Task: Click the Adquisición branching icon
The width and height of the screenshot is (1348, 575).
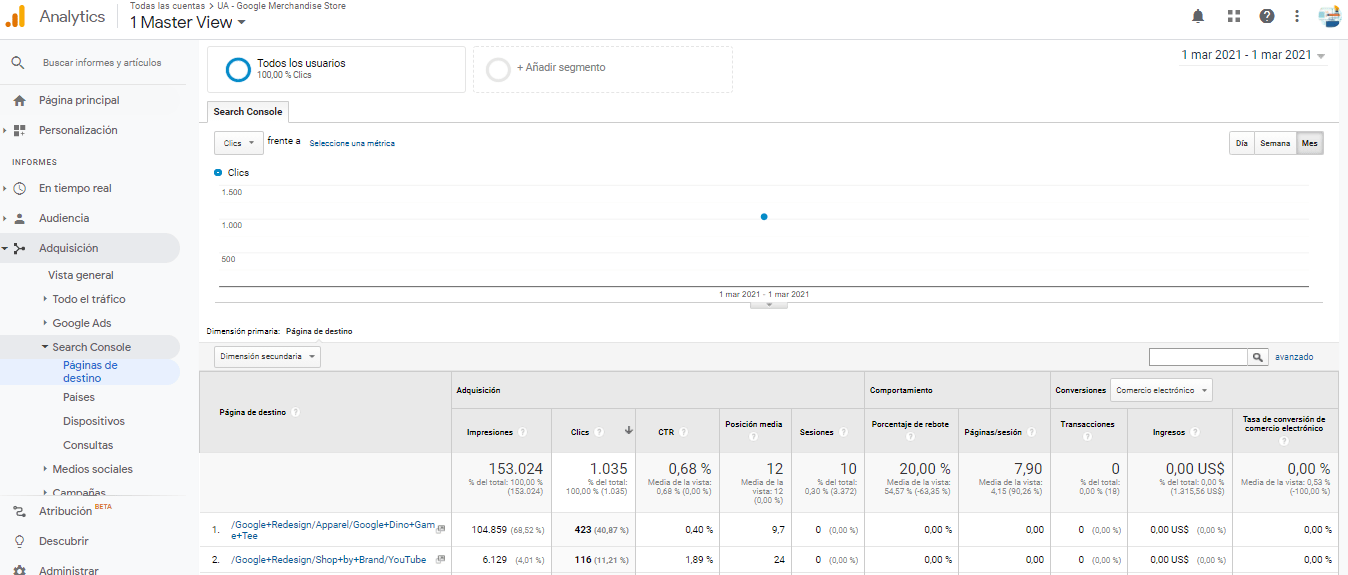Action: [20, 248]
